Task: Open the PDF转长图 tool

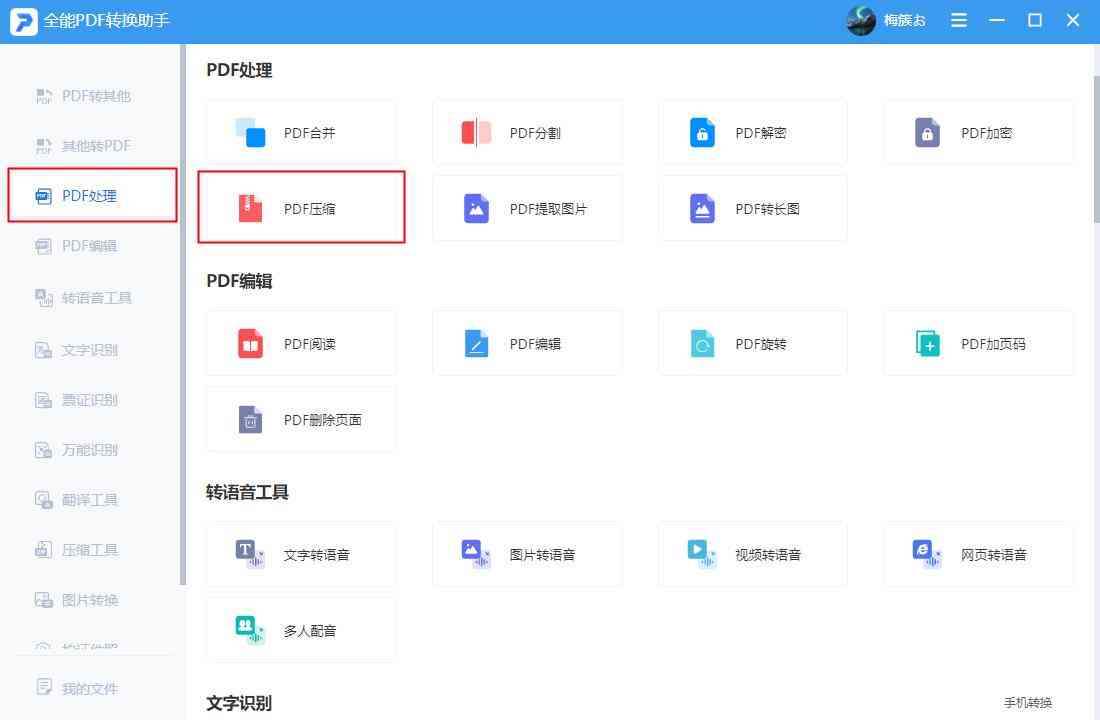Action: point(752,208)
